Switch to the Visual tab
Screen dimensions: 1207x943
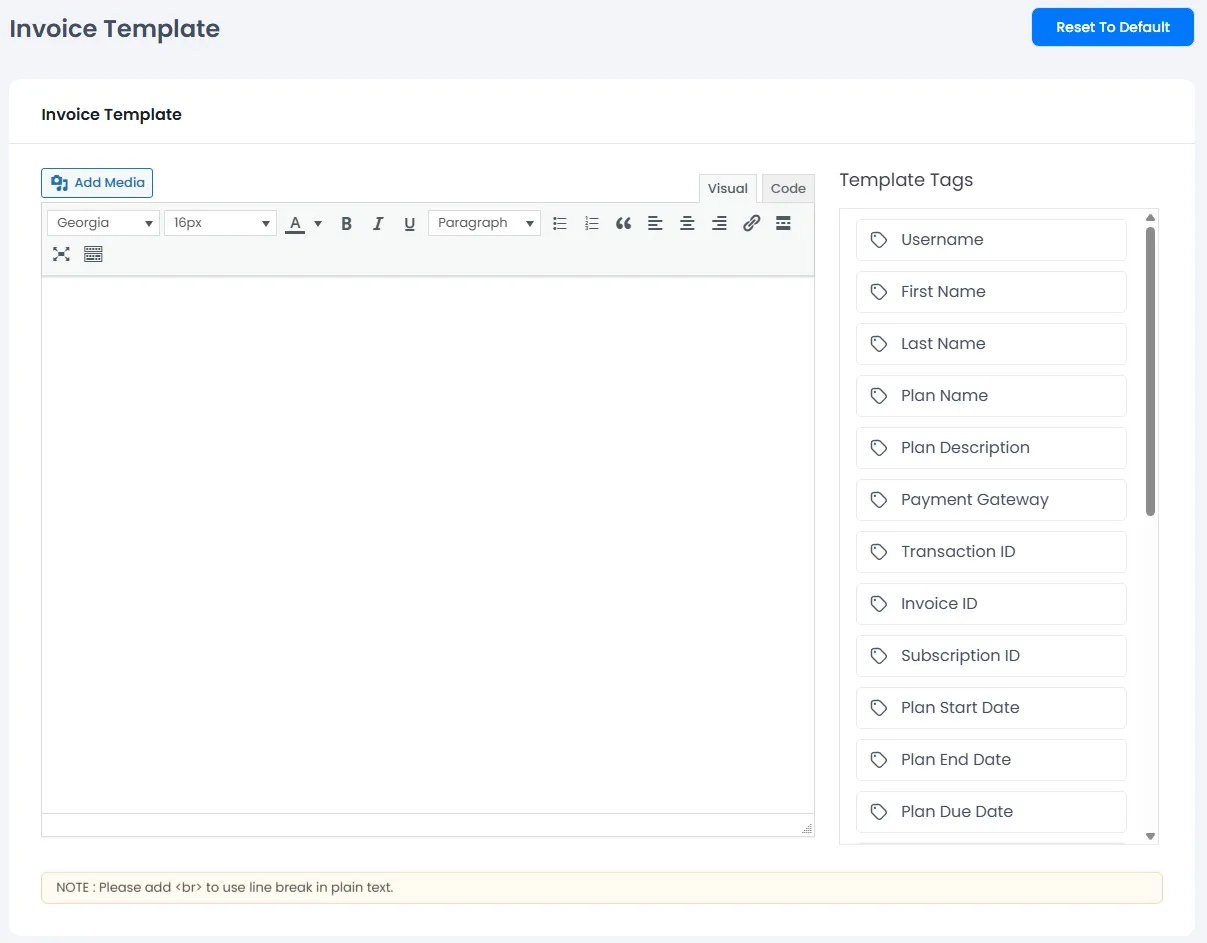tap(727, 188)
